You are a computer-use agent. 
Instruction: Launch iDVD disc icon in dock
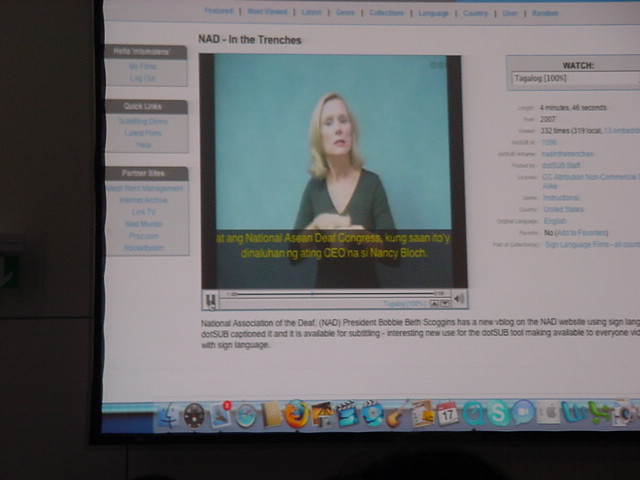pos(372,413)
